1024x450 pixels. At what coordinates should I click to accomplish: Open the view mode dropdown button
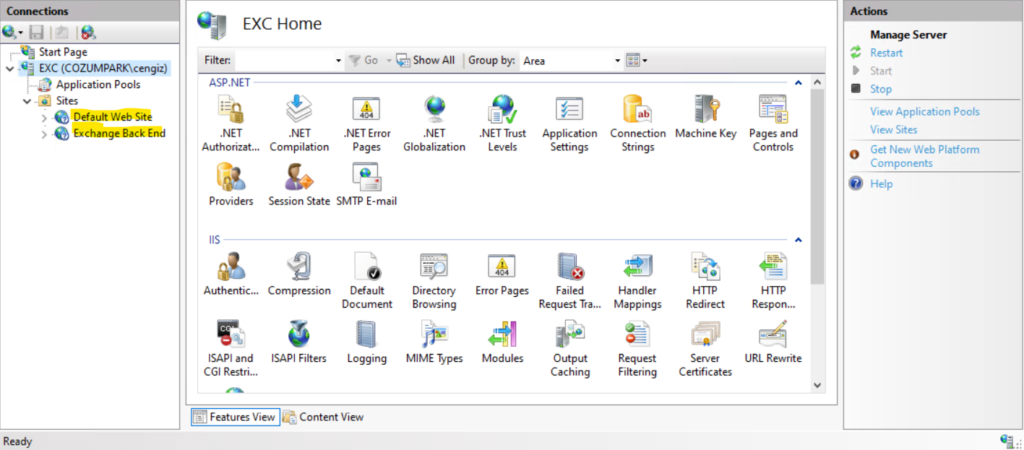click(637, 61)
